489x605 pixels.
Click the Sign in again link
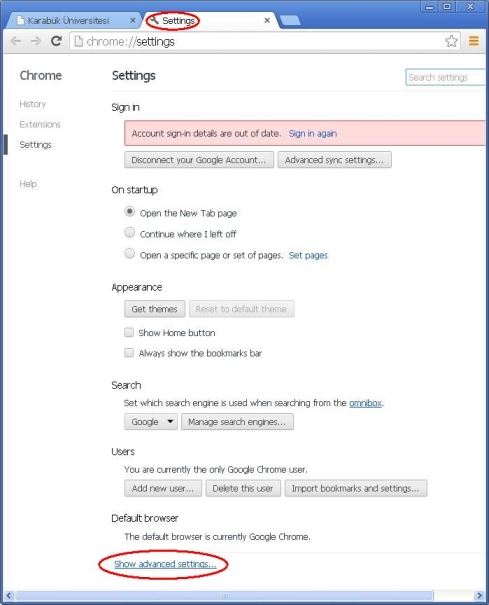(313, 134)
